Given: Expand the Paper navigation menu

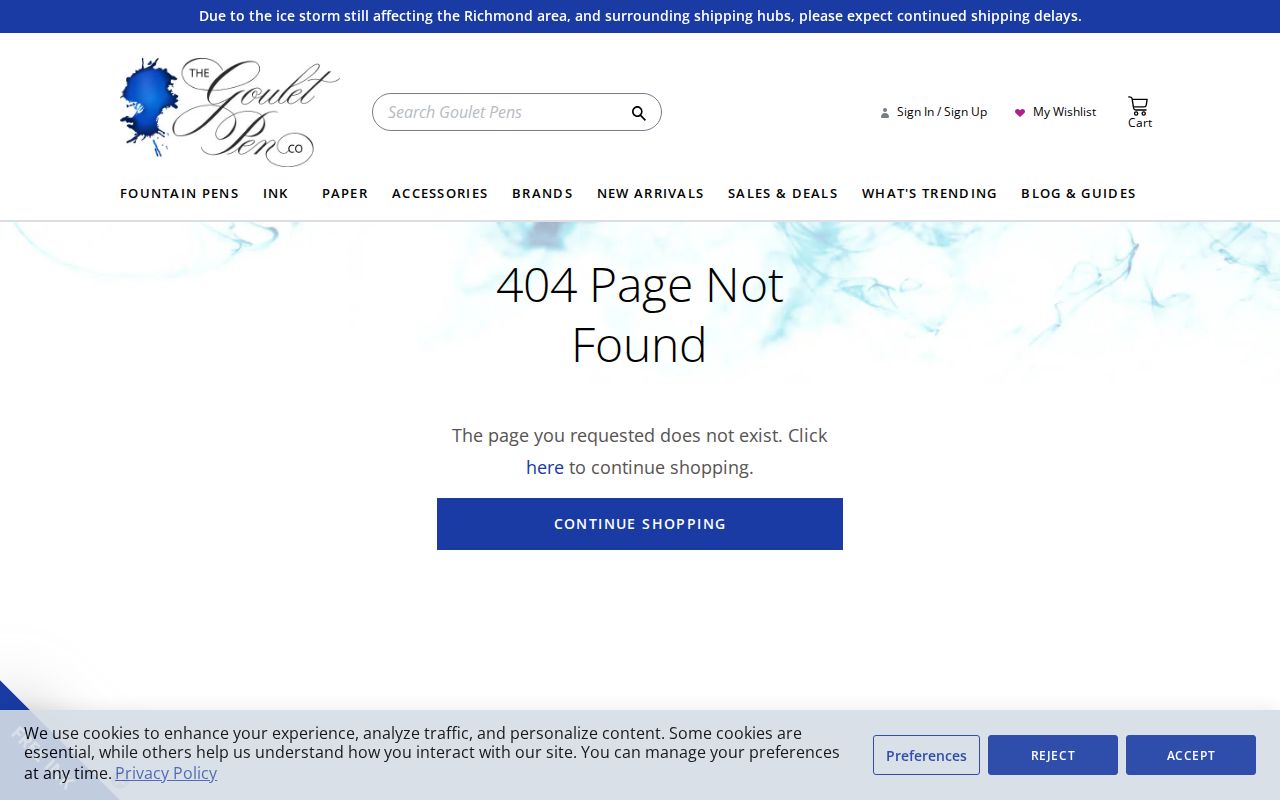Looking at the screenshot, I should pyautogui.click(x=344, y=193).
